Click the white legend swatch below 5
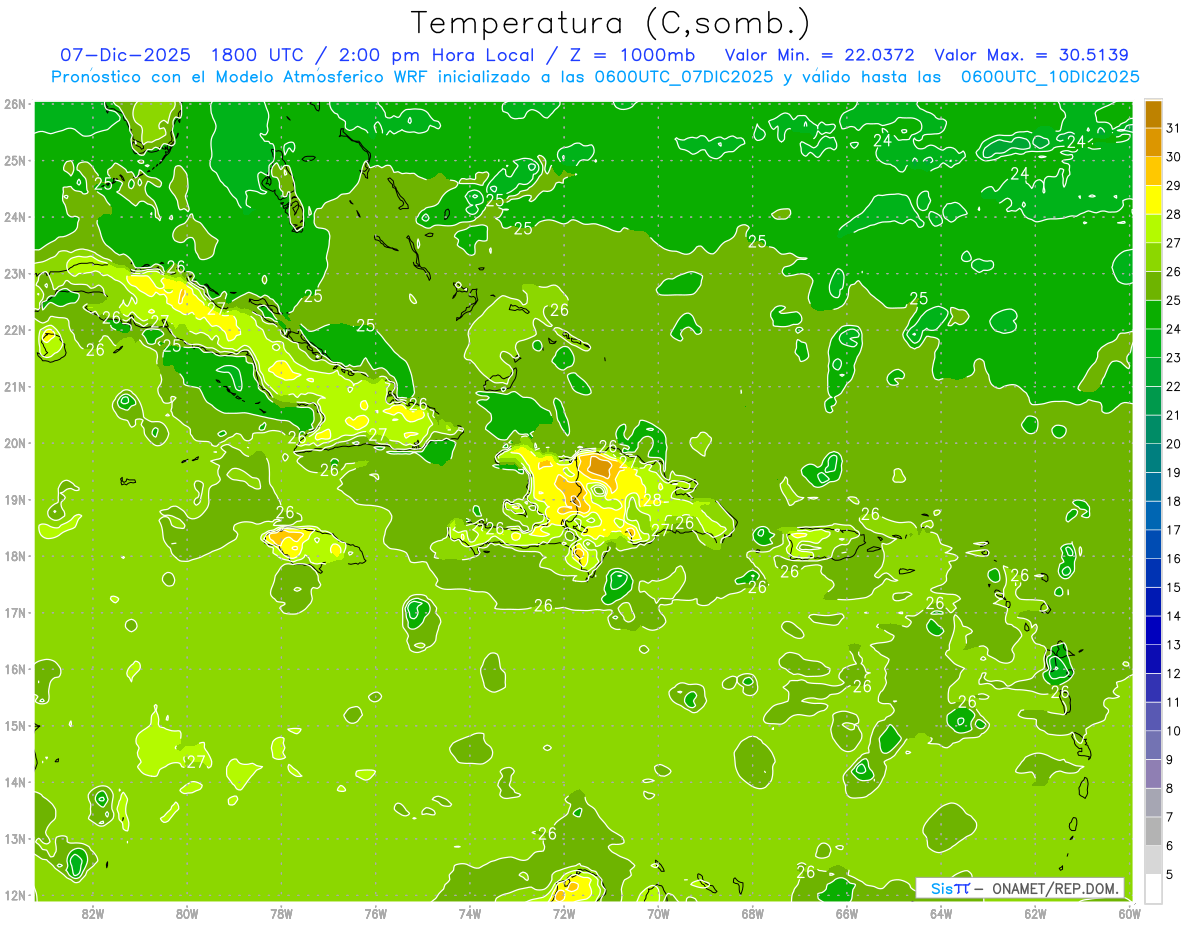Screen dimensions: 1200x927 pos(1153,888)
